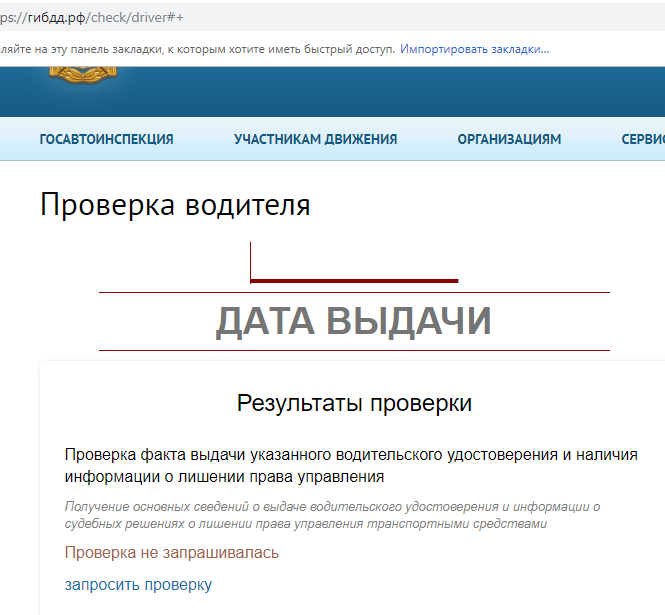The width and height of the screenshot is (665, 615).
Task: Click the ДАТА ВЫДАЧИ label
Action: click(x=353, y=321)
